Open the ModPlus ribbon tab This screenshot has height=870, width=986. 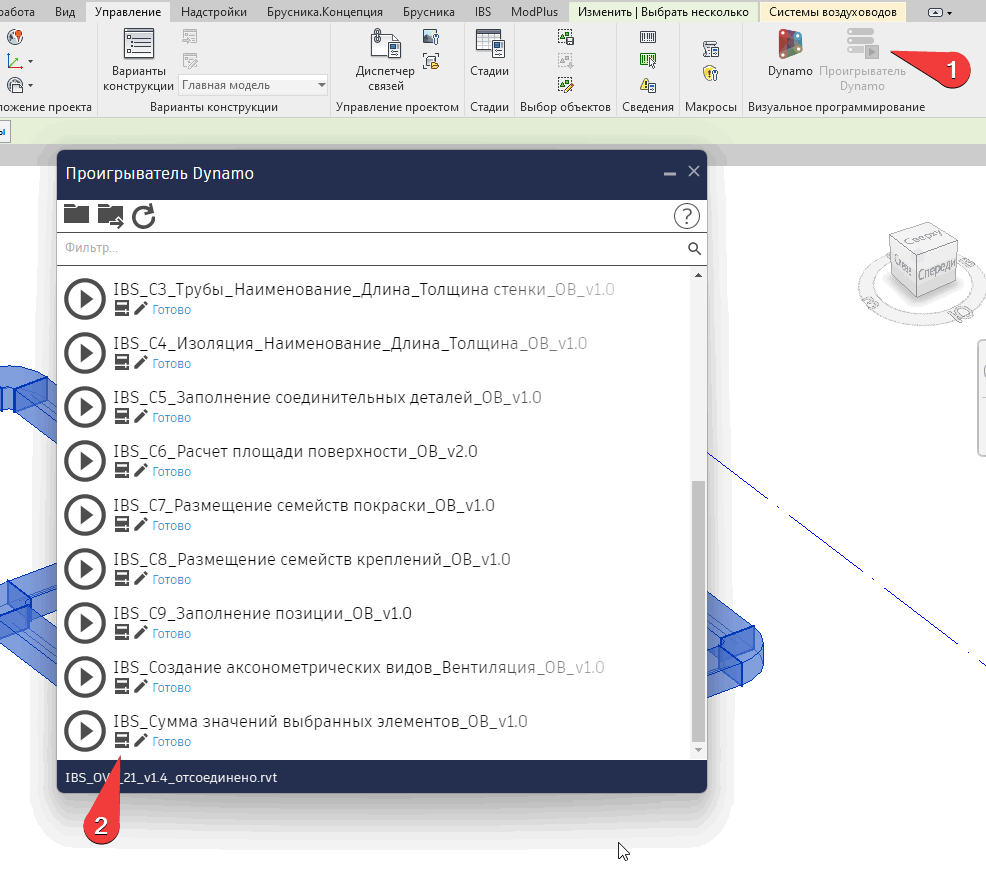(x=534, y=12)
